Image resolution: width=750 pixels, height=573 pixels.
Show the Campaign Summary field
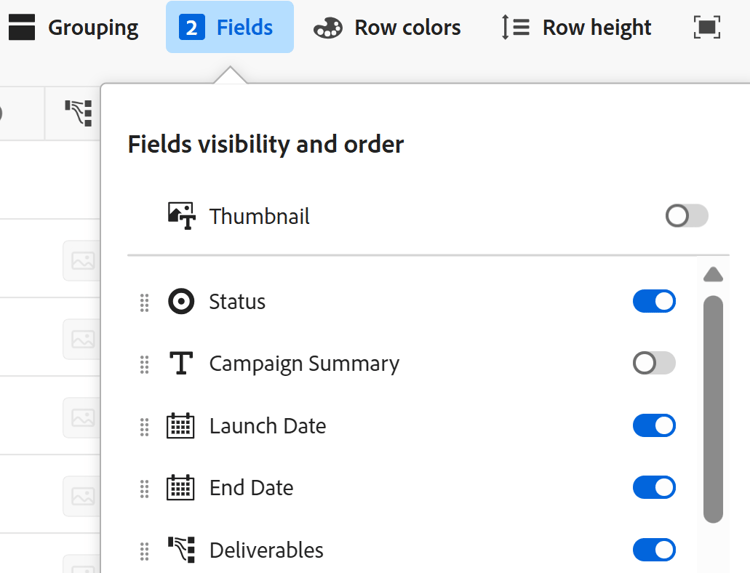[x=654, y=363]
